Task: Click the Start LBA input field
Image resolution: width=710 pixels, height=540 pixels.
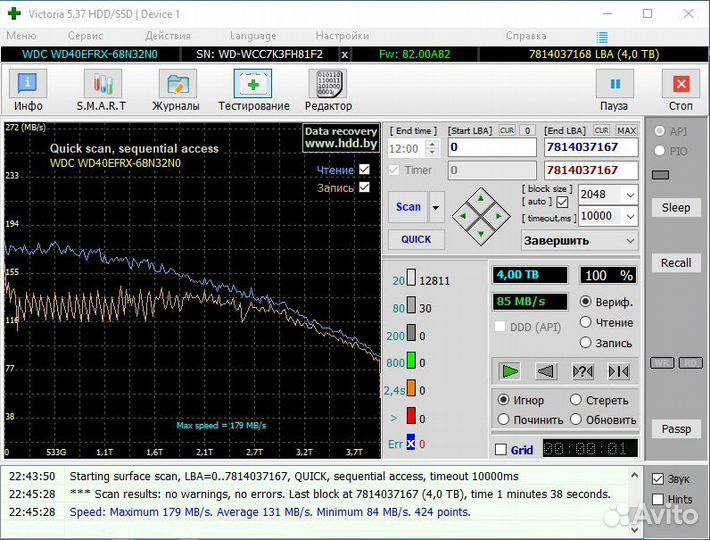Action: click(493, 147)
